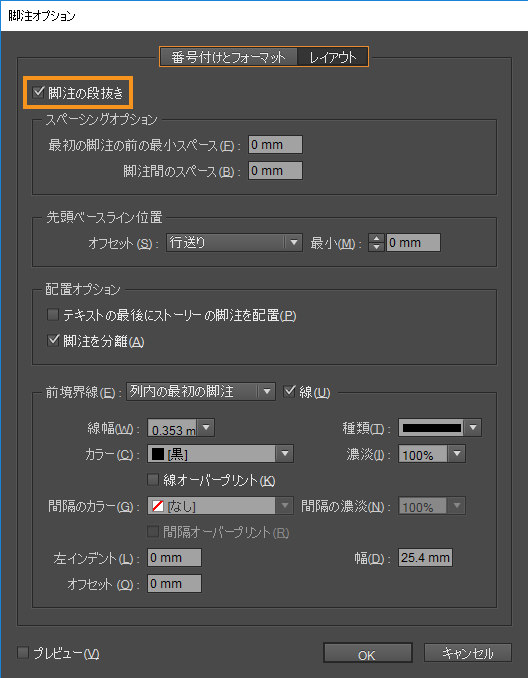Open the 間隔の濃淡 dropdown
528x678 pixels.
(x=432, y=506)
